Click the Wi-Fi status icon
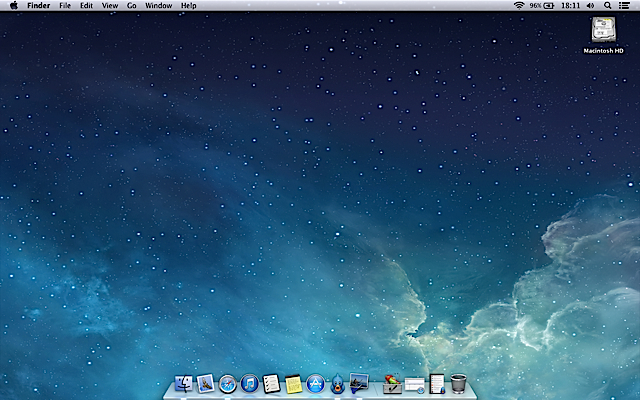 pos(519,5)
